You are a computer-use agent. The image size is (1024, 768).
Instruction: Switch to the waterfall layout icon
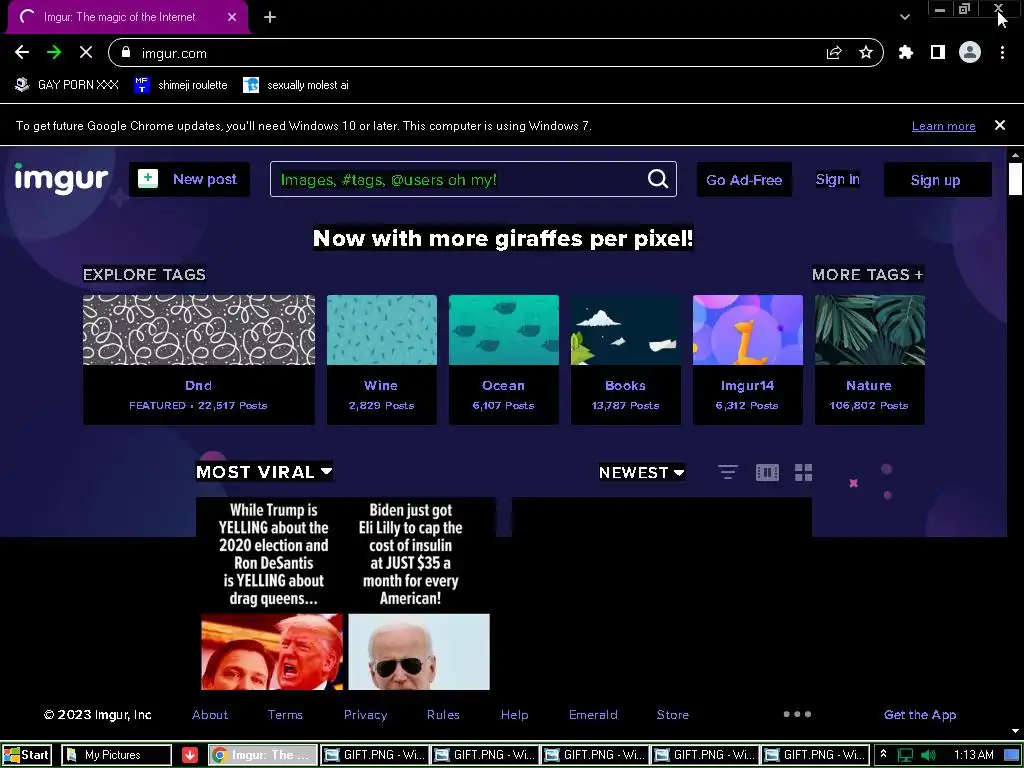[767, 472]
